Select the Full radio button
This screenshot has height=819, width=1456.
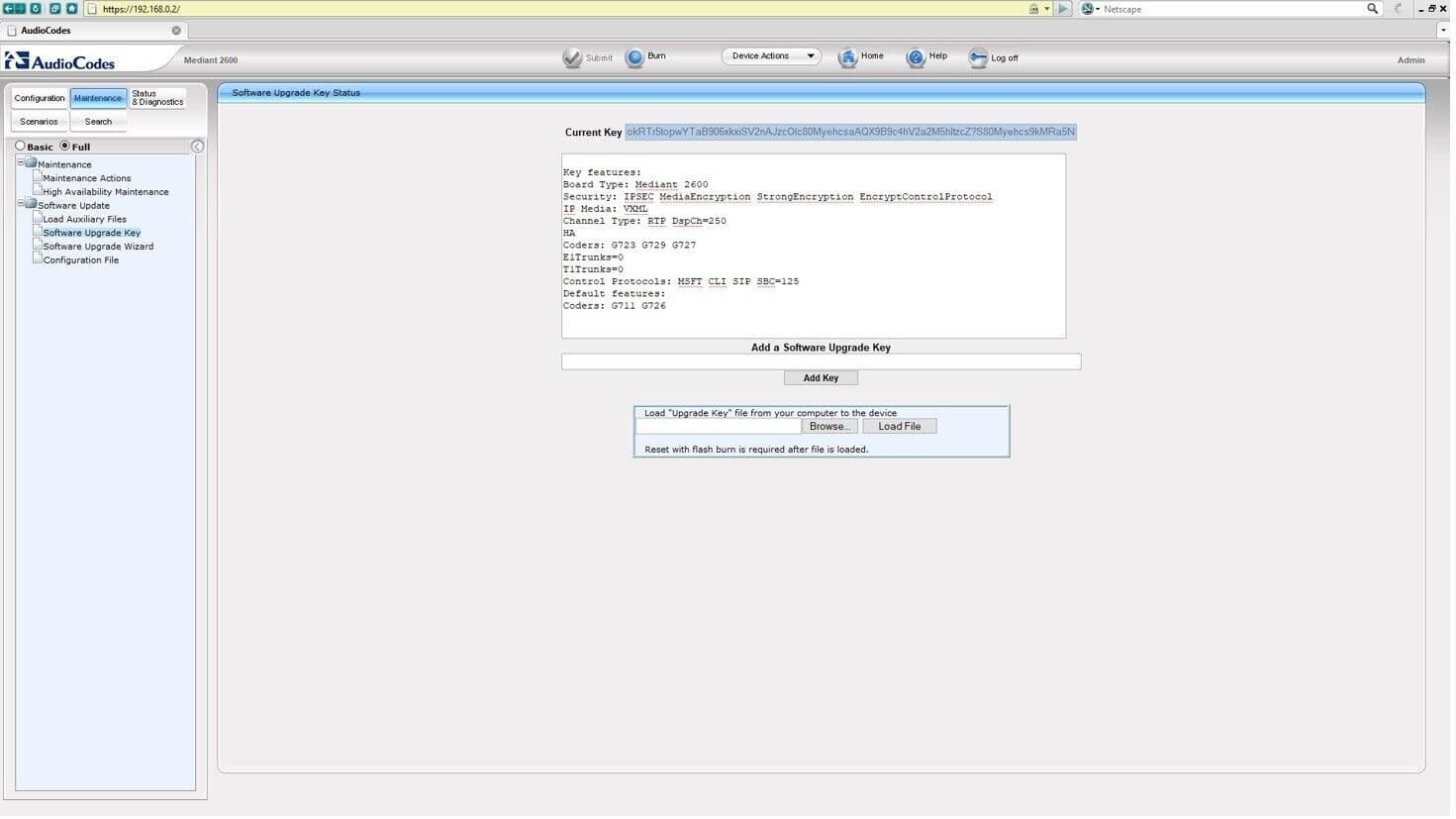(x=64, y=146)
